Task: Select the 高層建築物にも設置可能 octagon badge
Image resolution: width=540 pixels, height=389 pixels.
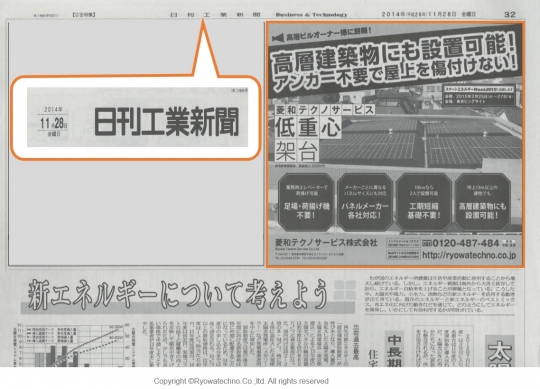Action: coord(482,202)
